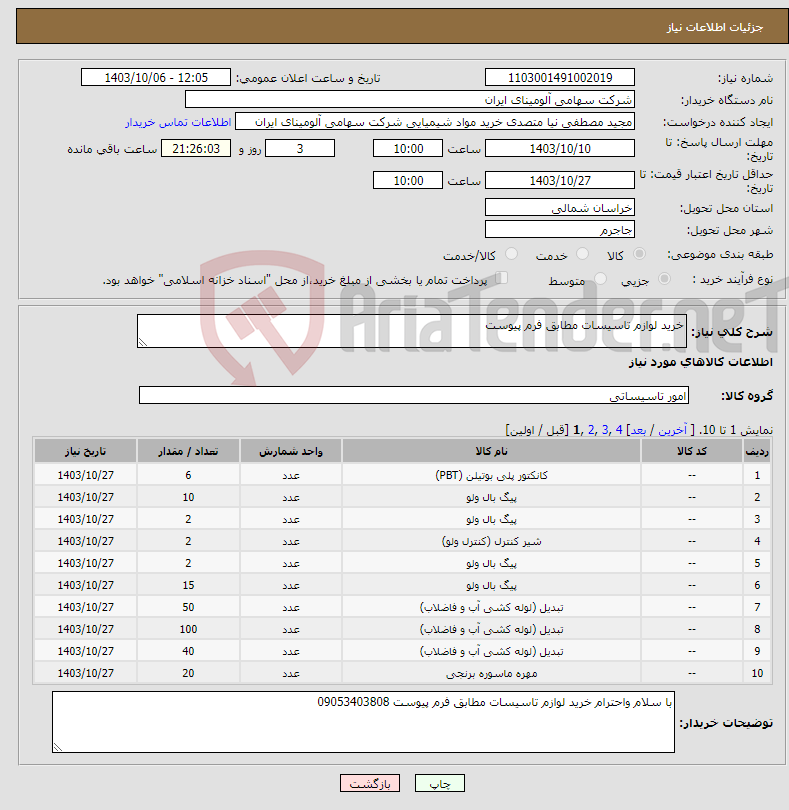Click the requester field مجید مصطفی نیا

(435, 121)
